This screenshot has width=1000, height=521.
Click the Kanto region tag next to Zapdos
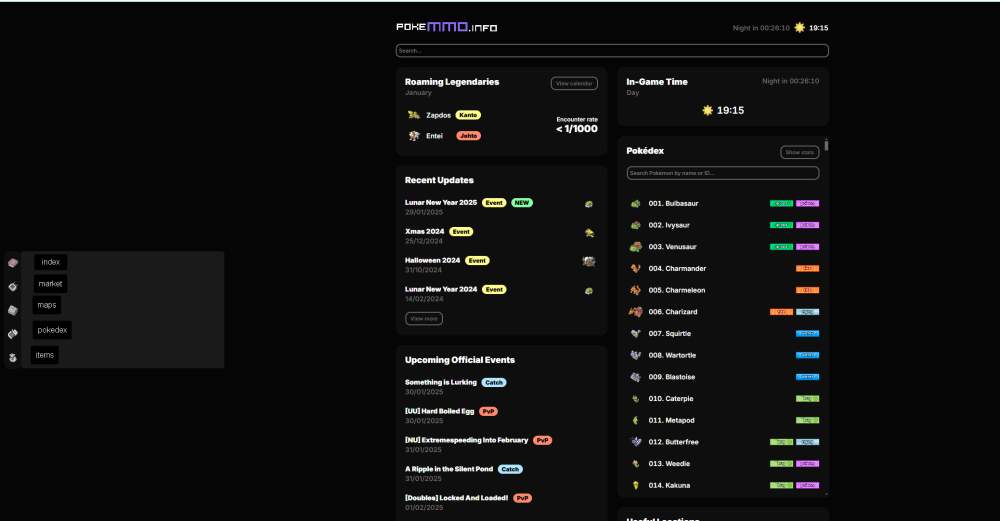468,115
